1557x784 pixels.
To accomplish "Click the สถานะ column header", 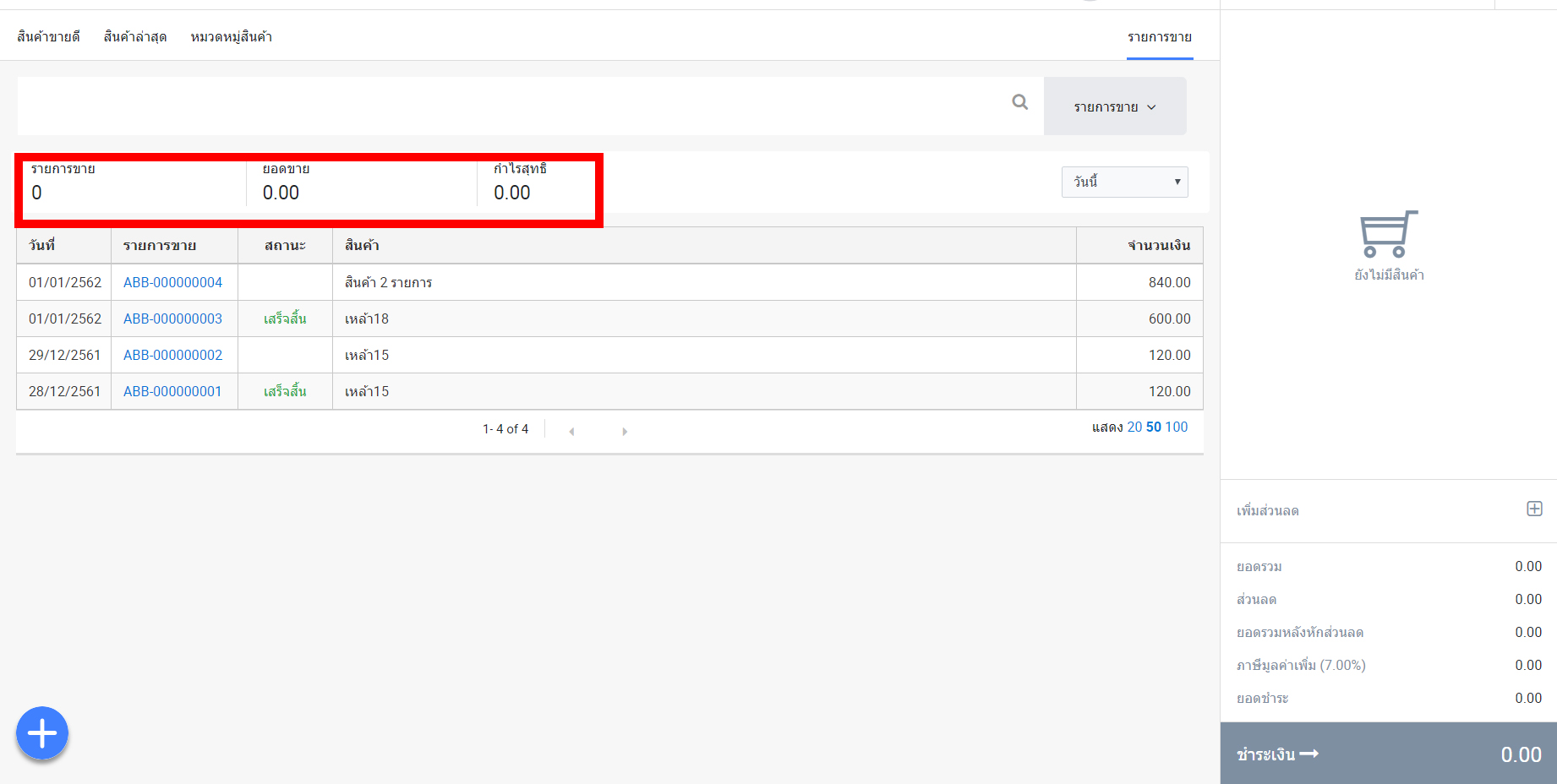I will [x=285, y=245].
